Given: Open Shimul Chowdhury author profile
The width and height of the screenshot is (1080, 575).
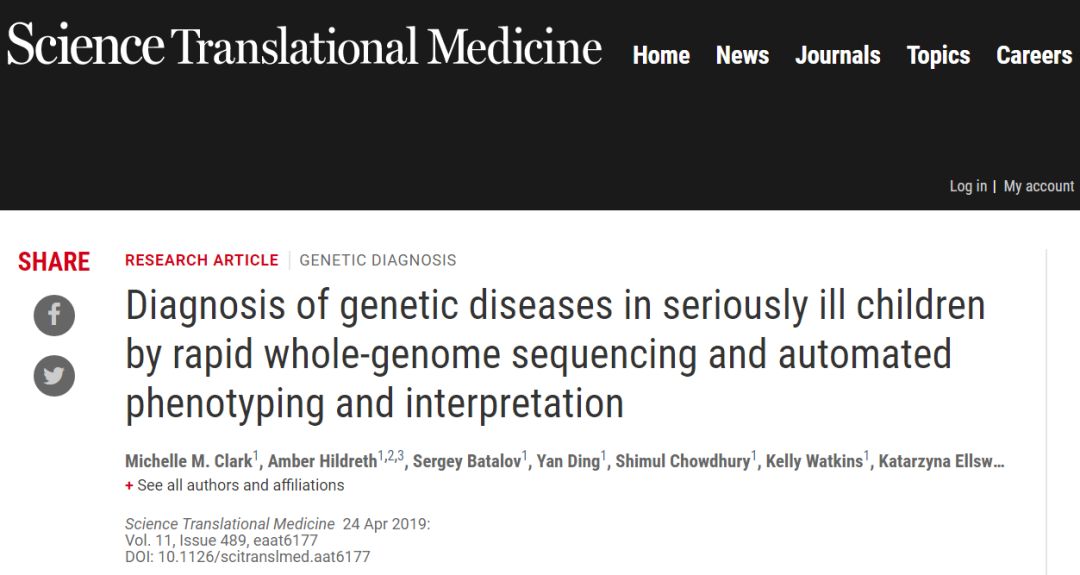Looking at the screenshot, I should (x=683, y=461).
